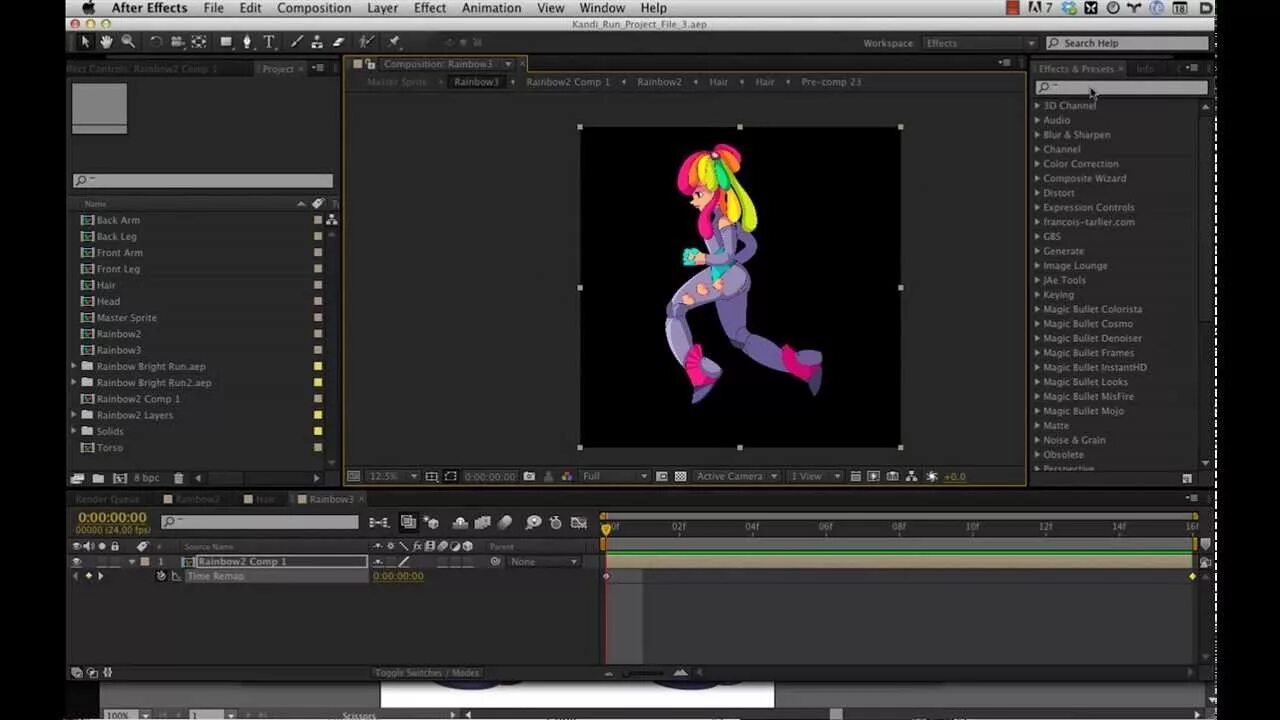Select the Selection arrow tool
This screenshot has height=720, width=1280.
pyautogui.click(x=85, y=42)
